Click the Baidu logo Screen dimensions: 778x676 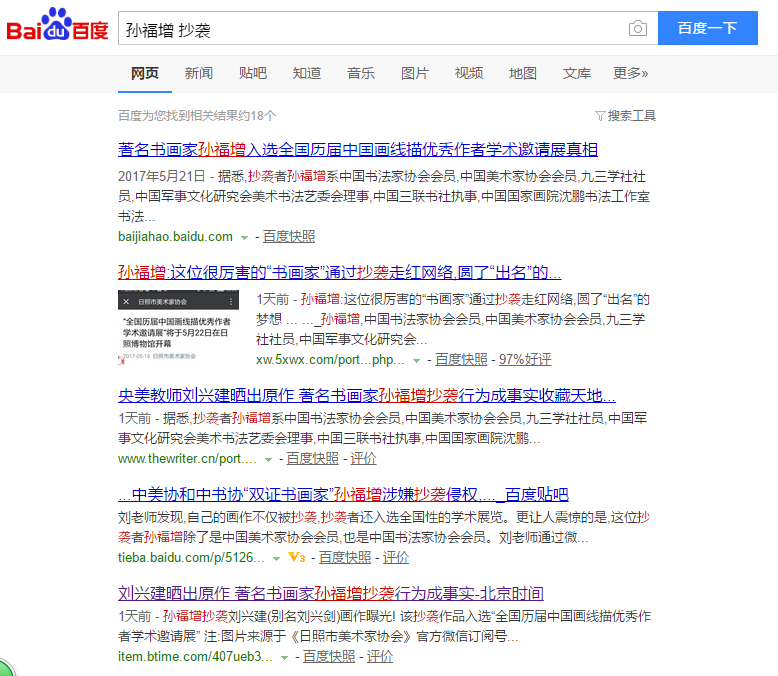point(57,27)
